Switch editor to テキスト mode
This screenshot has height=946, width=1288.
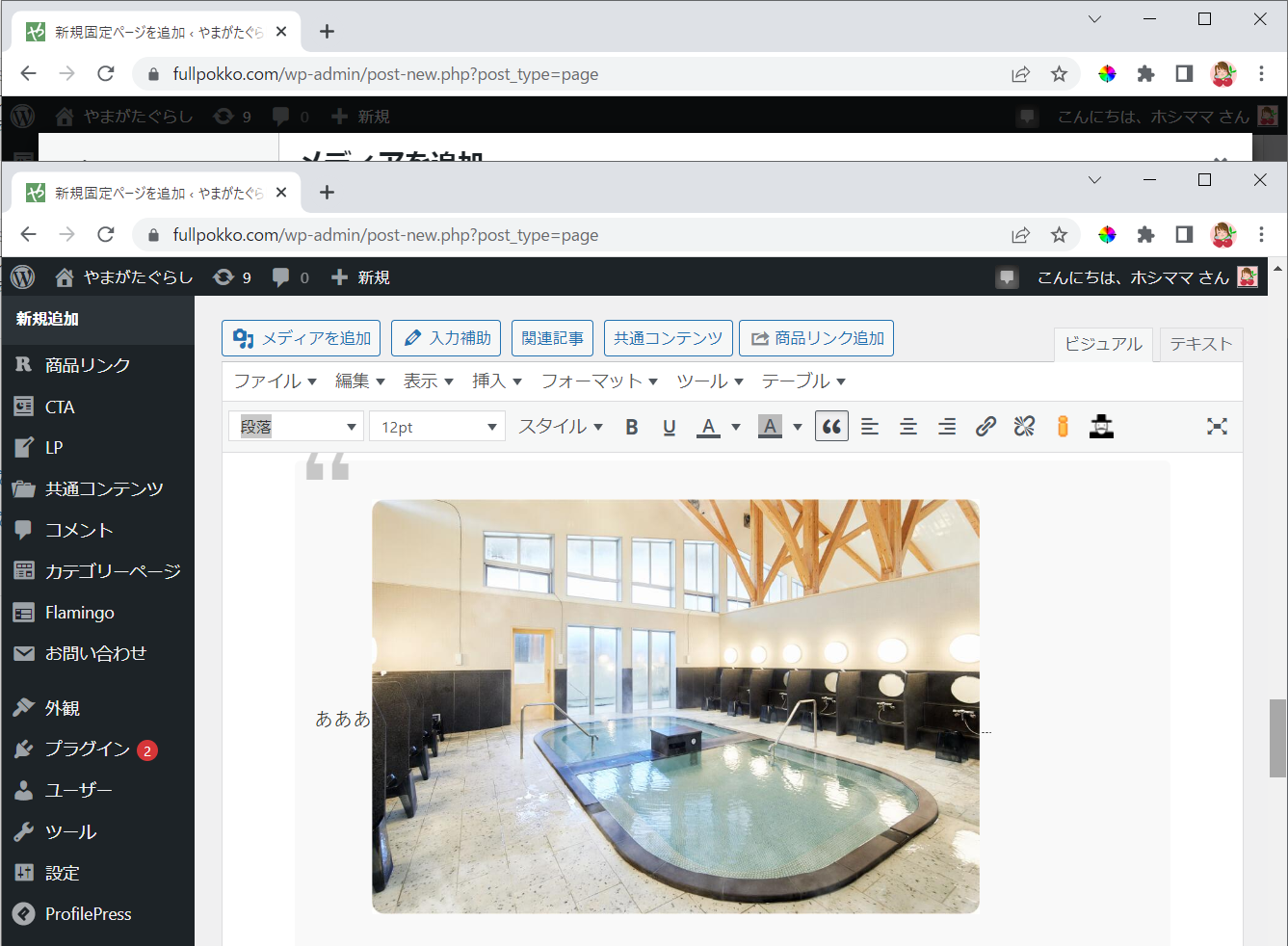pos(1200,344)
